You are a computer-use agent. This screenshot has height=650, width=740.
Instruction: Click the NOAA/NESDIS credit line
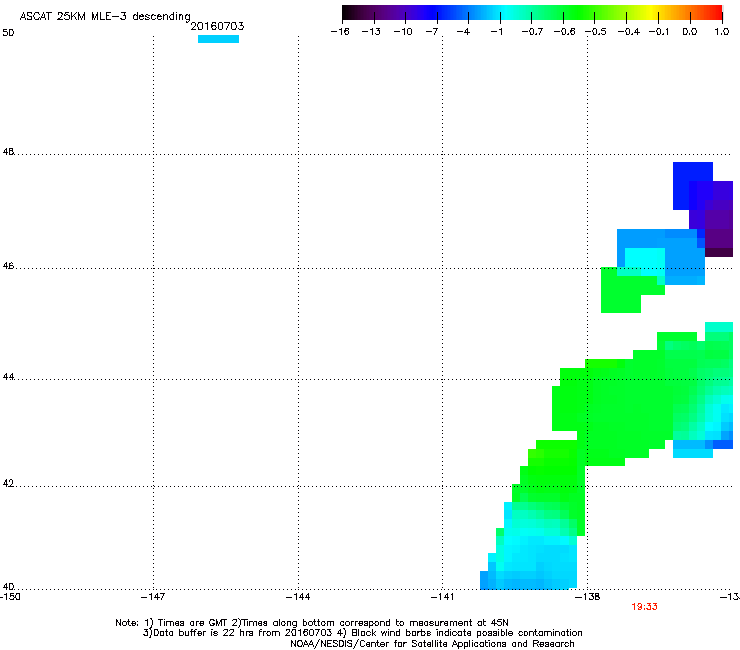tap(432, 644)
